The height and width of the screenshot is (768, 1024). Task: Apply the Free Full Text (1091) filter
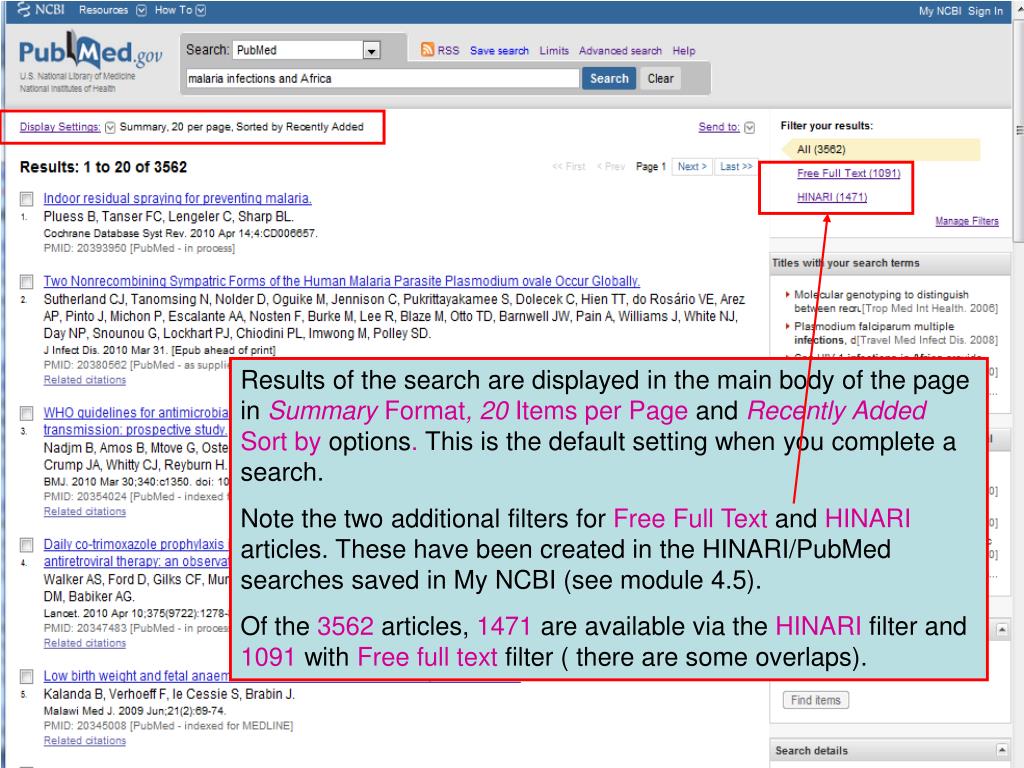click(x=848, y=173)
